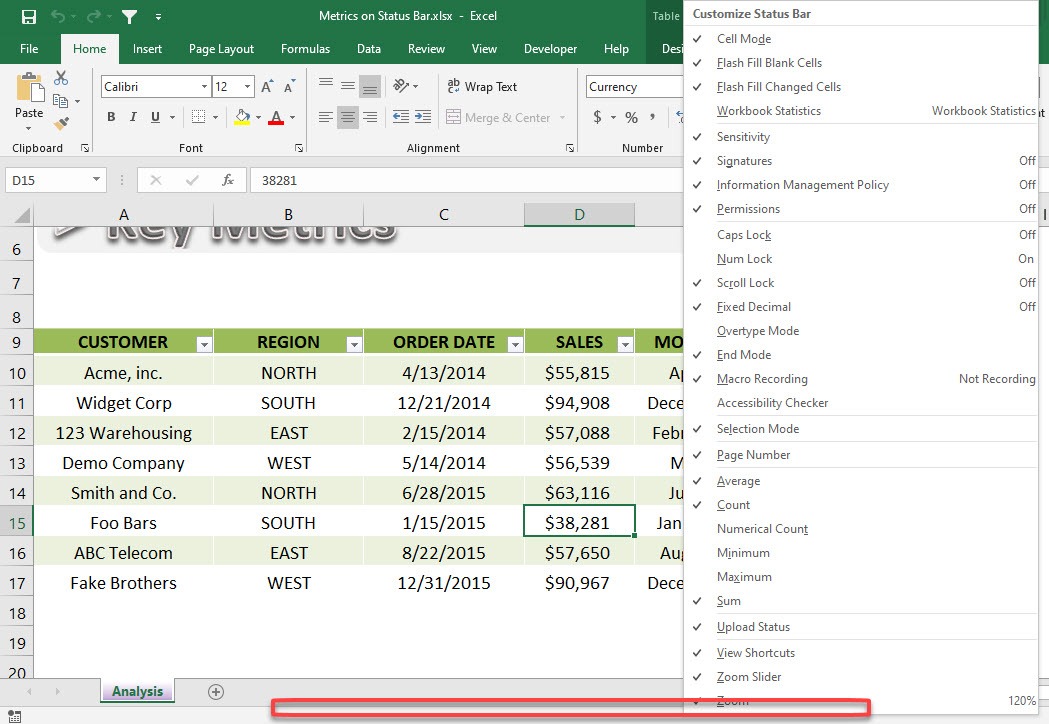Click the Decrease Font Size icon
Viewport: 1049px width, 724px height.
289,86
